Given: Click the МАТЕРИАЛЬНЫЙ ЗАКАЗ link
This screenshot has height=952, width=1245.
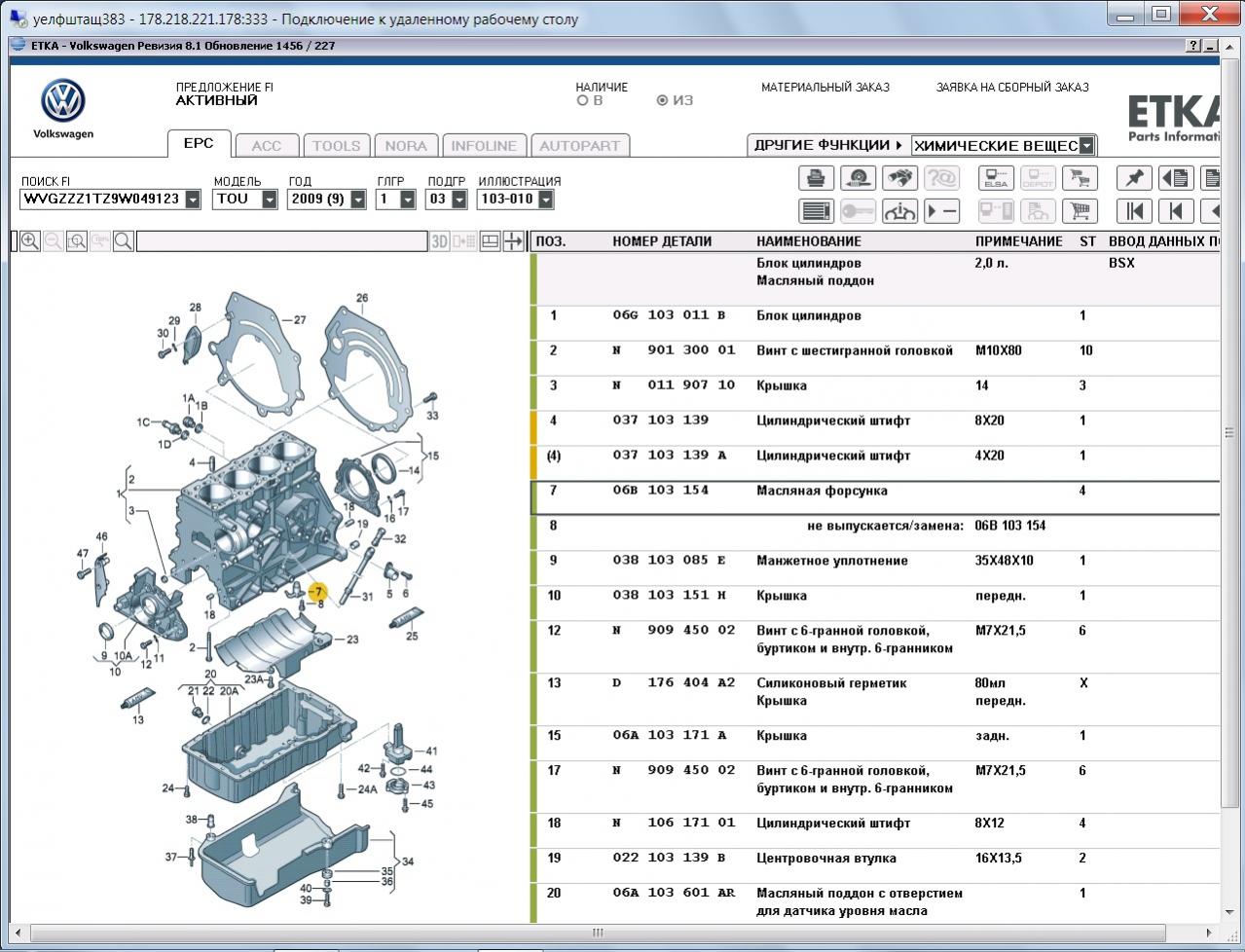Looking at the screenshot, I should pyautogui.click(x=825, y=87).
